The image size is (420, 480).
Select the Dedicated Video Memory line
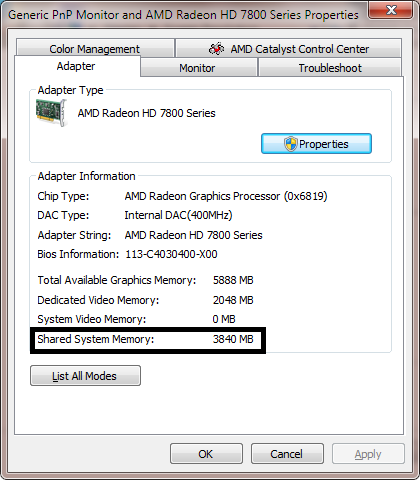pos(145,300)
